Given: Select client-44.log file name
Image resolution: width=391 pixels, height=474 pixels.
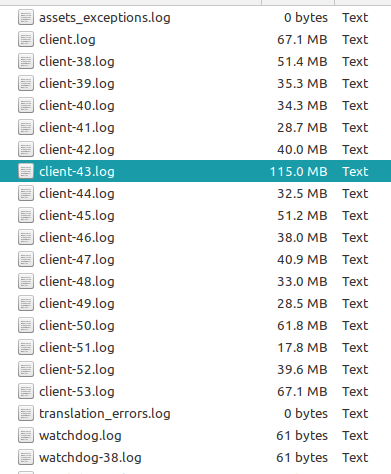Looking at the screenshot, I should [77, 194].
